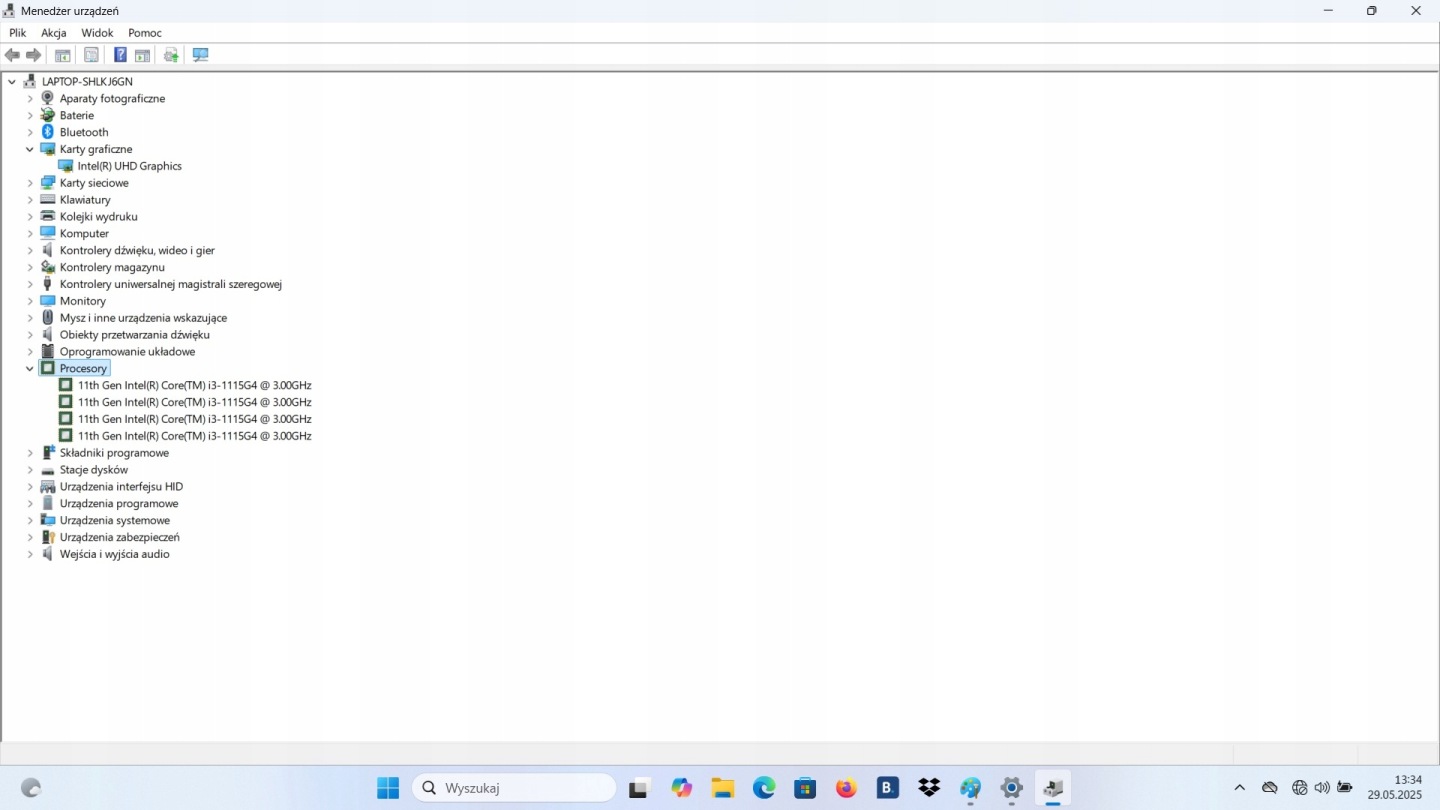
Task: Scan for hardware changes using monitor icon
Action: click(200, 55)
